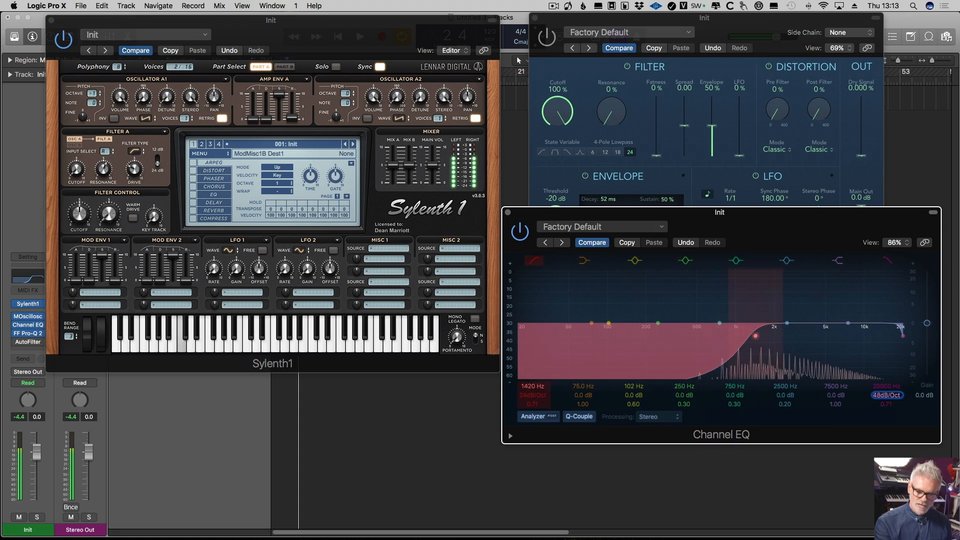Toggle the high cut band in Channel EQ
This screenshot has height=540, width=960.
pos(888,261)
